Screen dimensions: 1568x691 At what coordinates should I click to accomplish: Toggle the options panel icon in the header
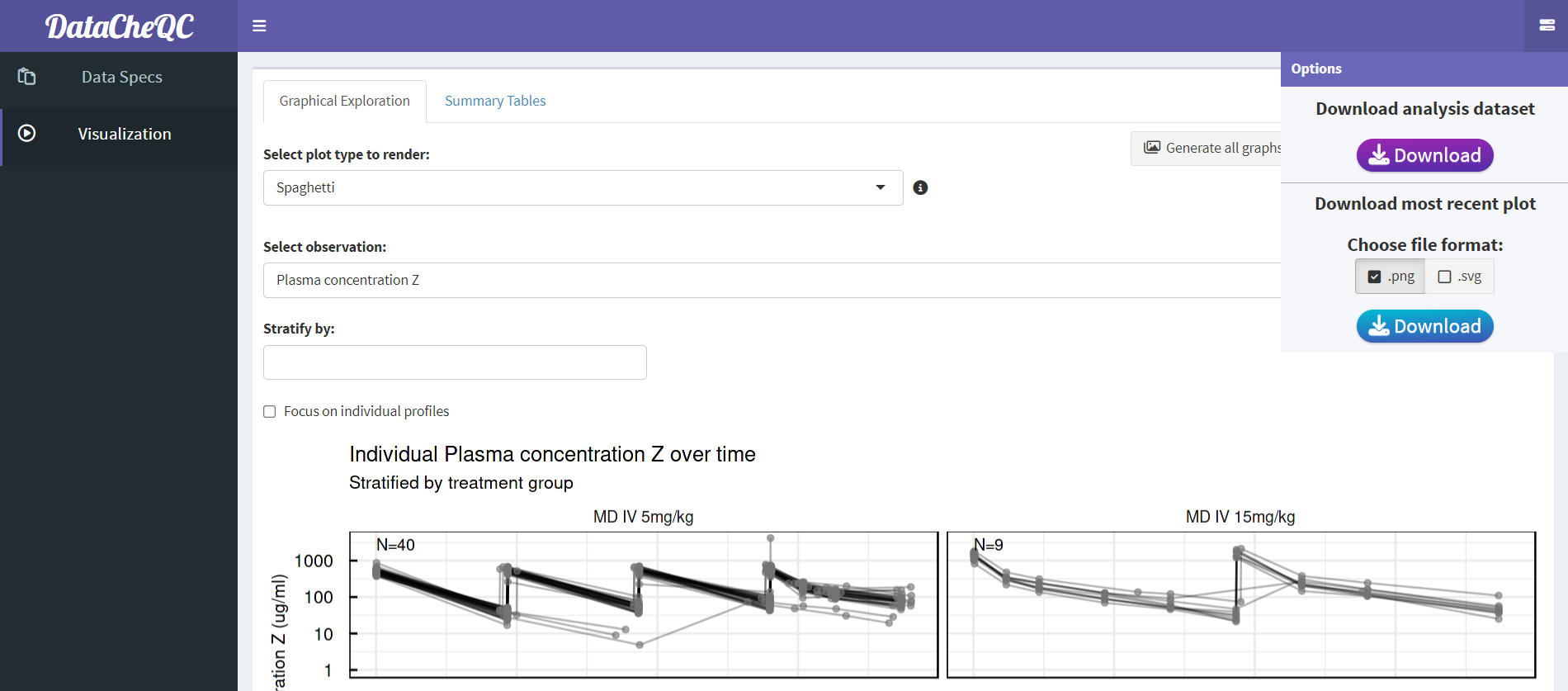pos(1547,26)
